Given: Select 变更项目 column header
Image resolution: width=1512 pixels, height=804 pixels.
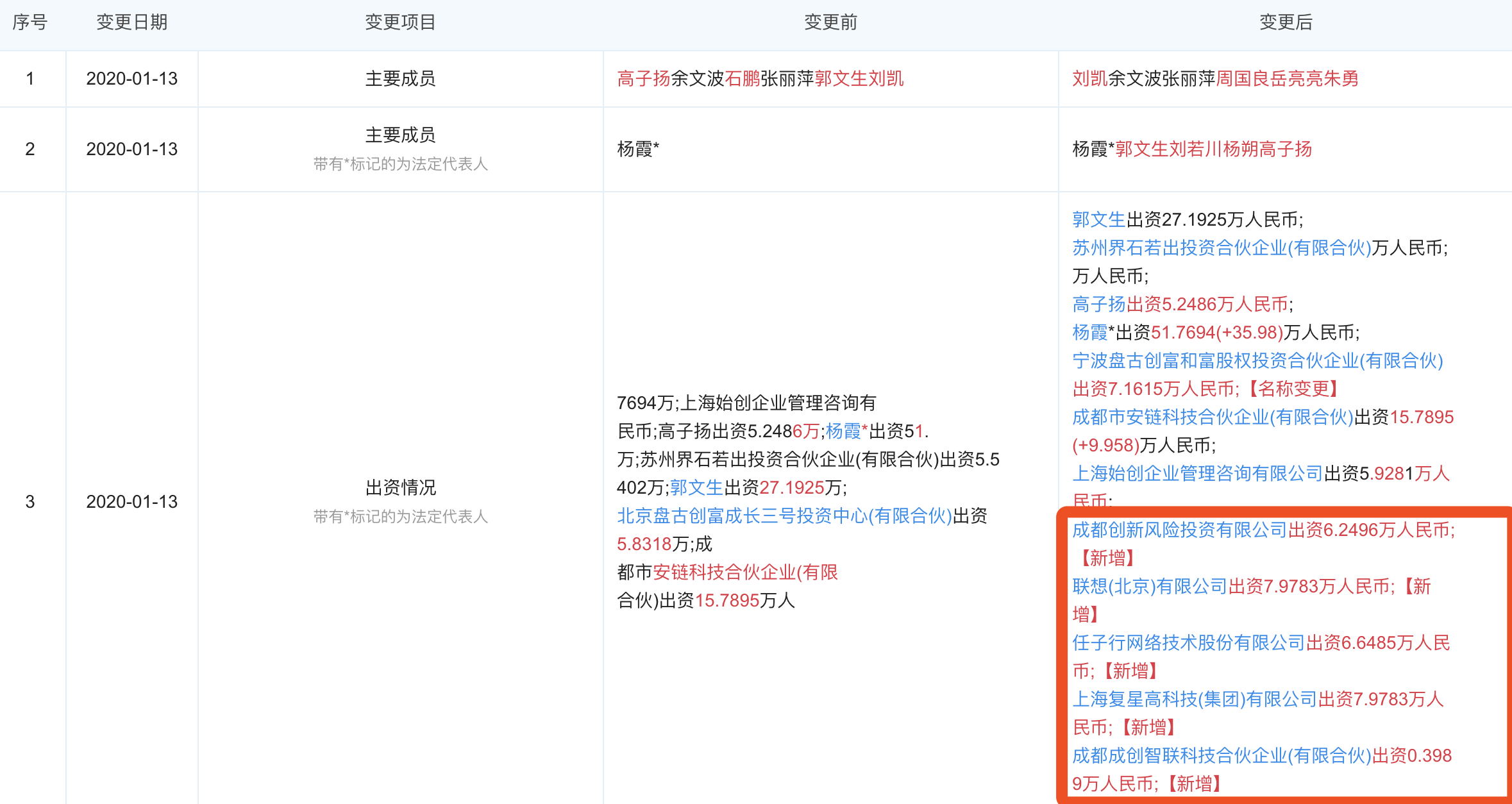Looking at the screenshot, I should click(401, 22).
